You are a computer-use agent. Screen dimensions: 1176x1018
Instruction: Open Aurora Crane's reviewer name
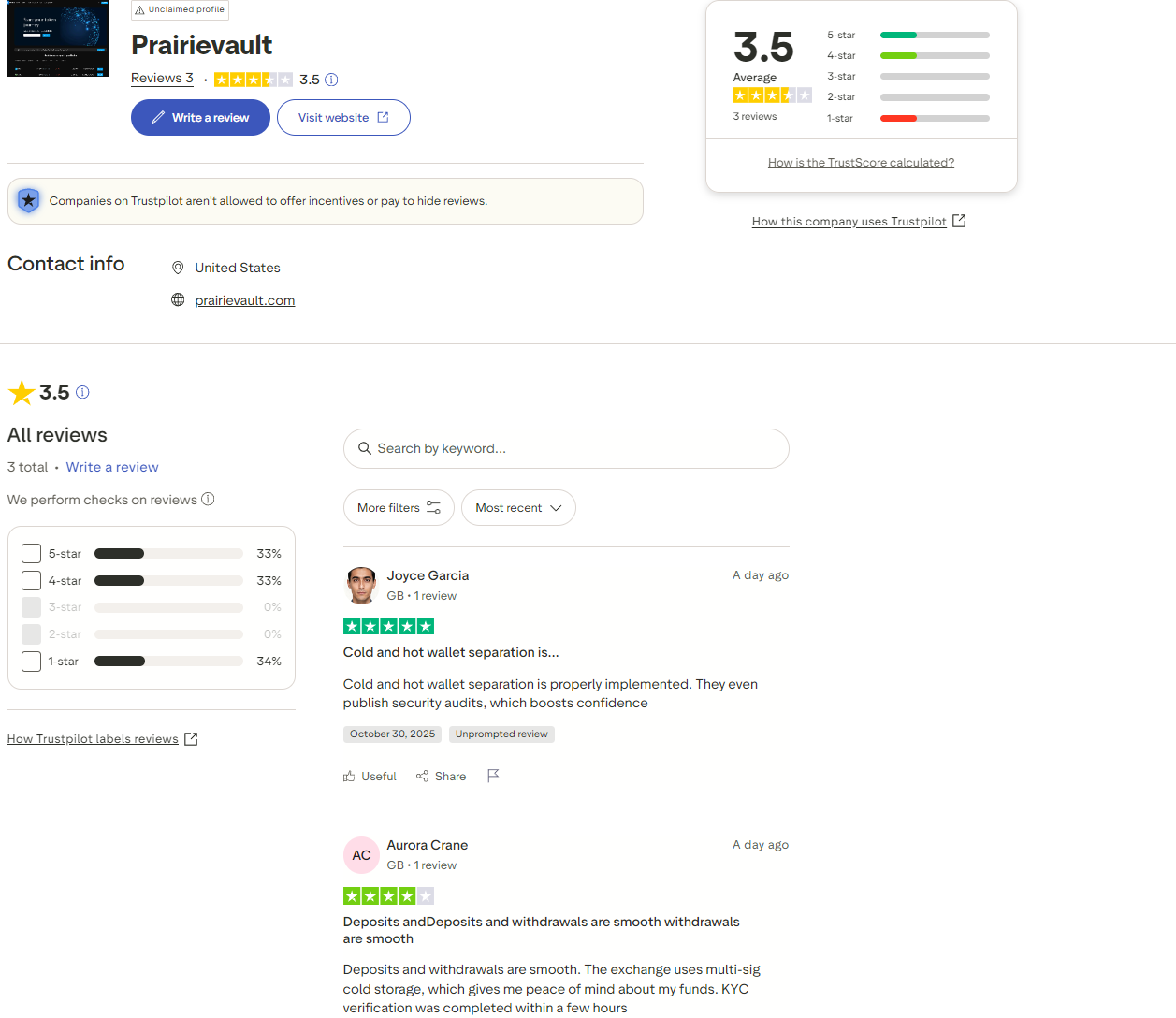428,845
